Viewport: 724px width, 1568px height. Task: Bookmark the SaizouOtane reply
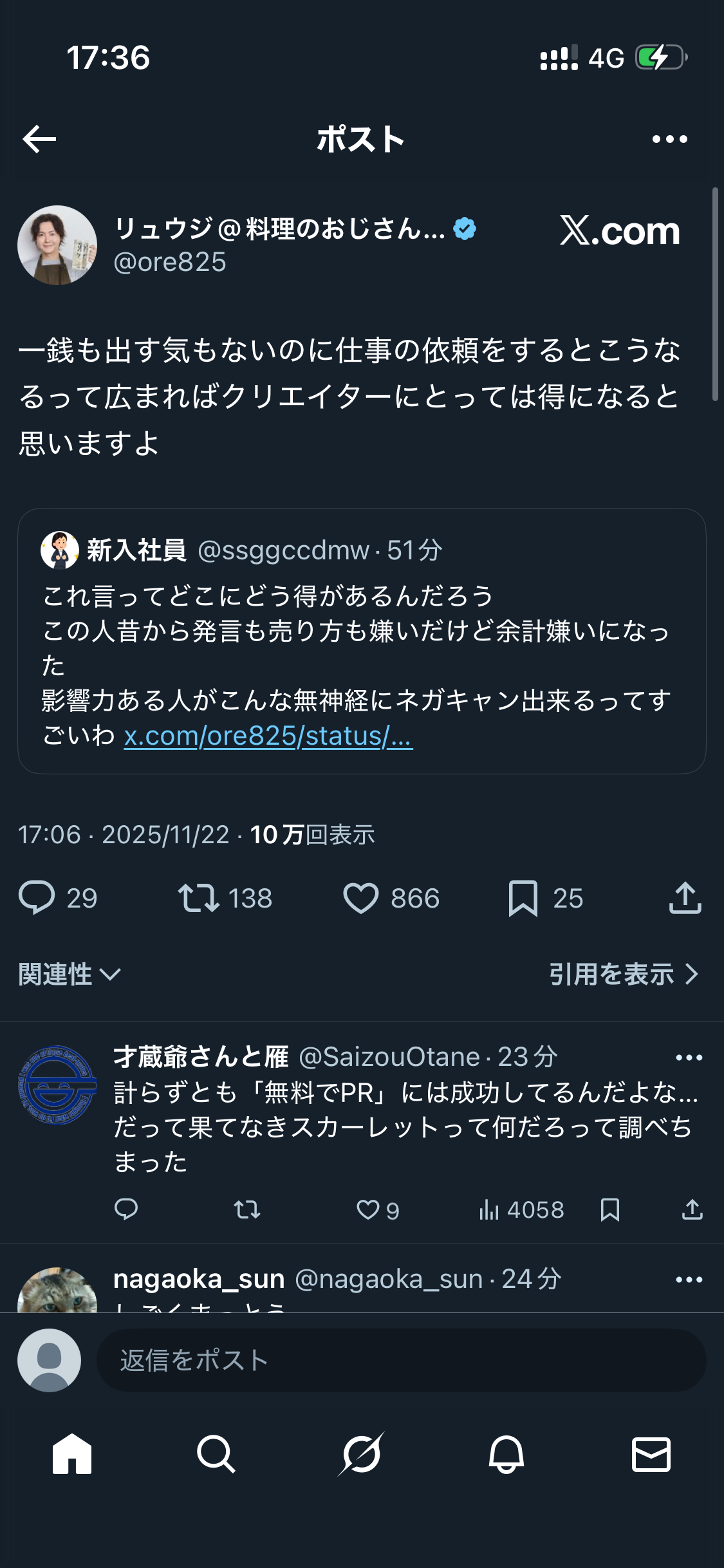609,1210
